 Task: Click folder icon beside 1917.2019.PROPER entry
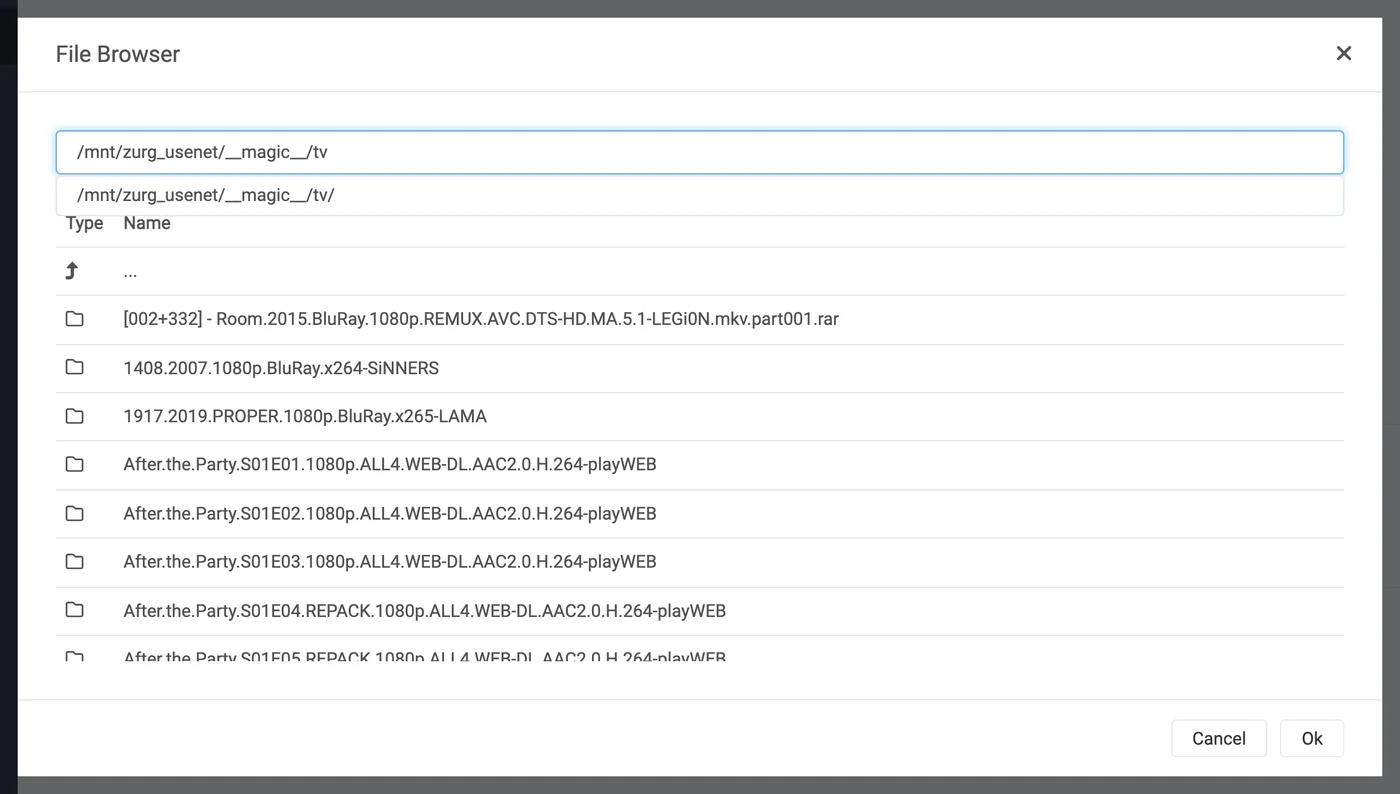[x=74, y=416]
